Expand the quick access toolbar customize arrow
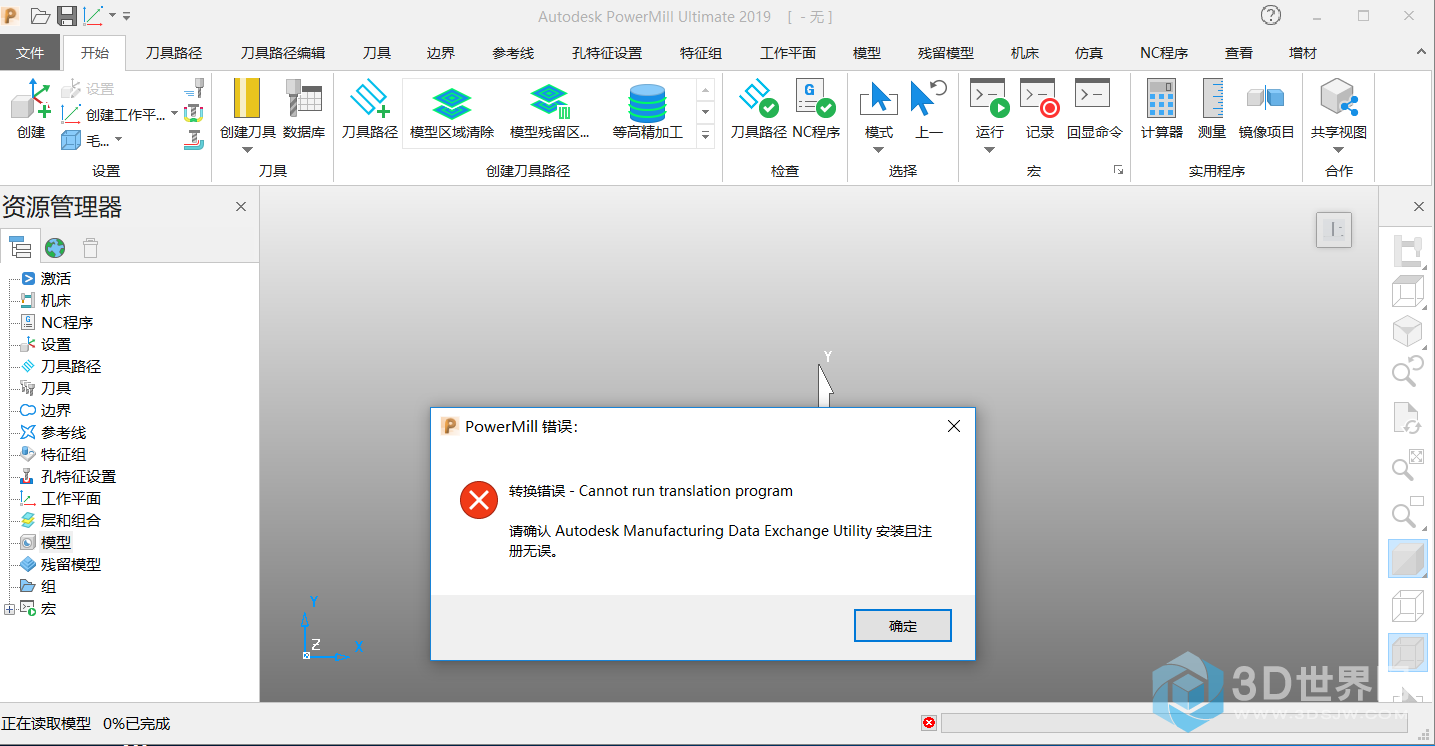Viewport: 1435px width, 746px height. point(127,17)
